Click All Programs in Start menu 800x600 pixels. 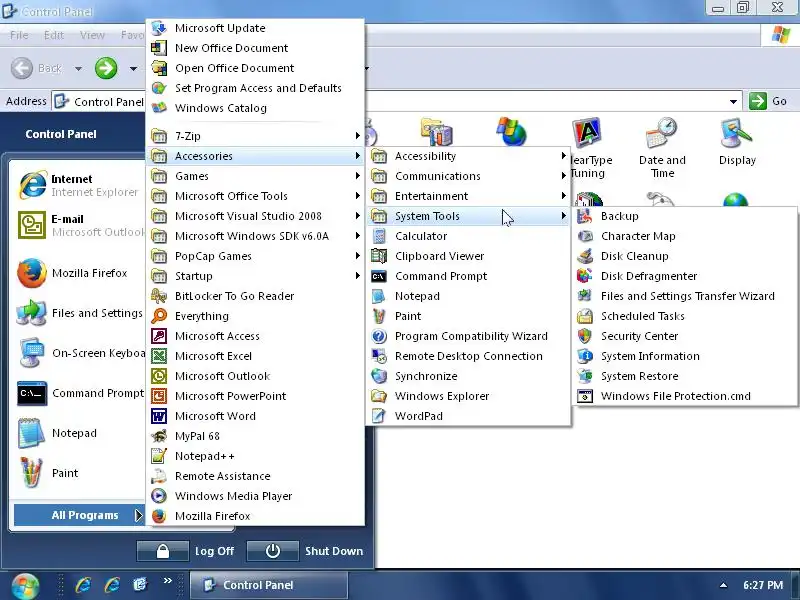click(79, 515)
